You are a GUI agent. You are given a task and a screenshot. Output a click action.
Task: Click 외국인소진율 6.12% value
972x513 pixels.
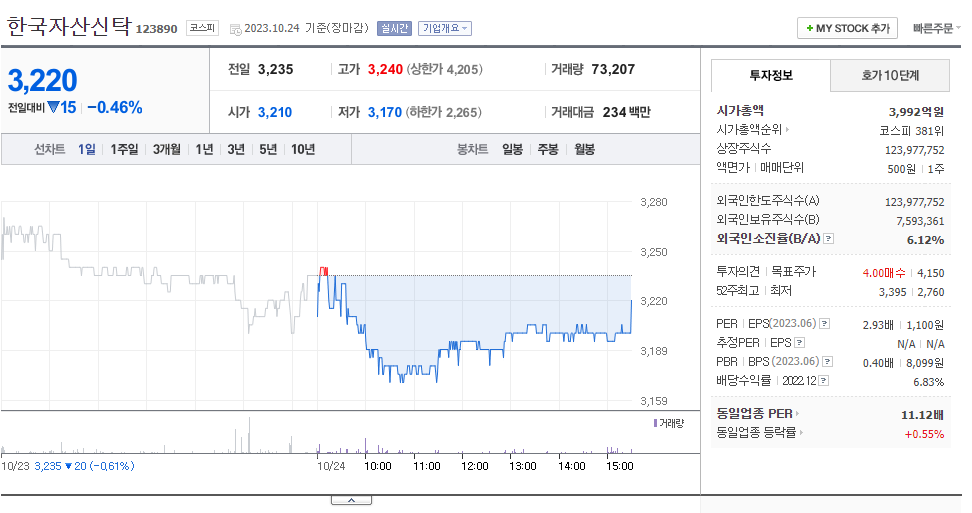pos(926,240)
